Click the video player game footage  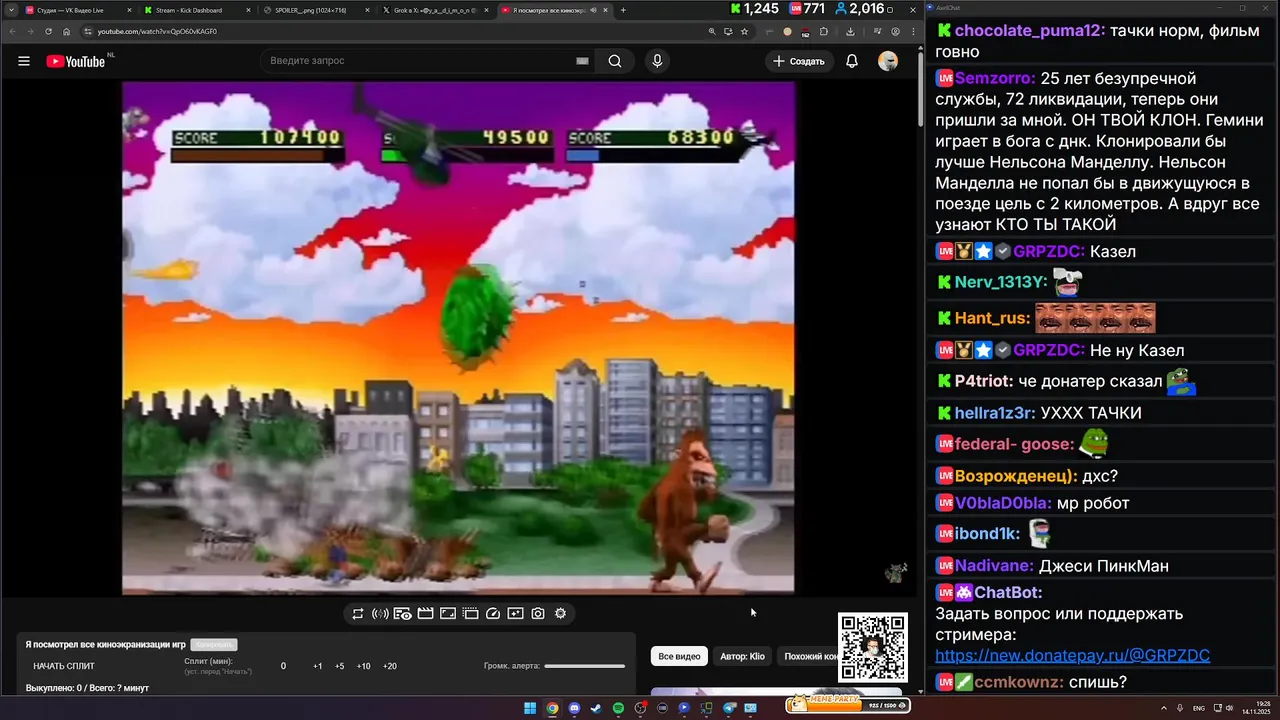[x=458, y=338]
